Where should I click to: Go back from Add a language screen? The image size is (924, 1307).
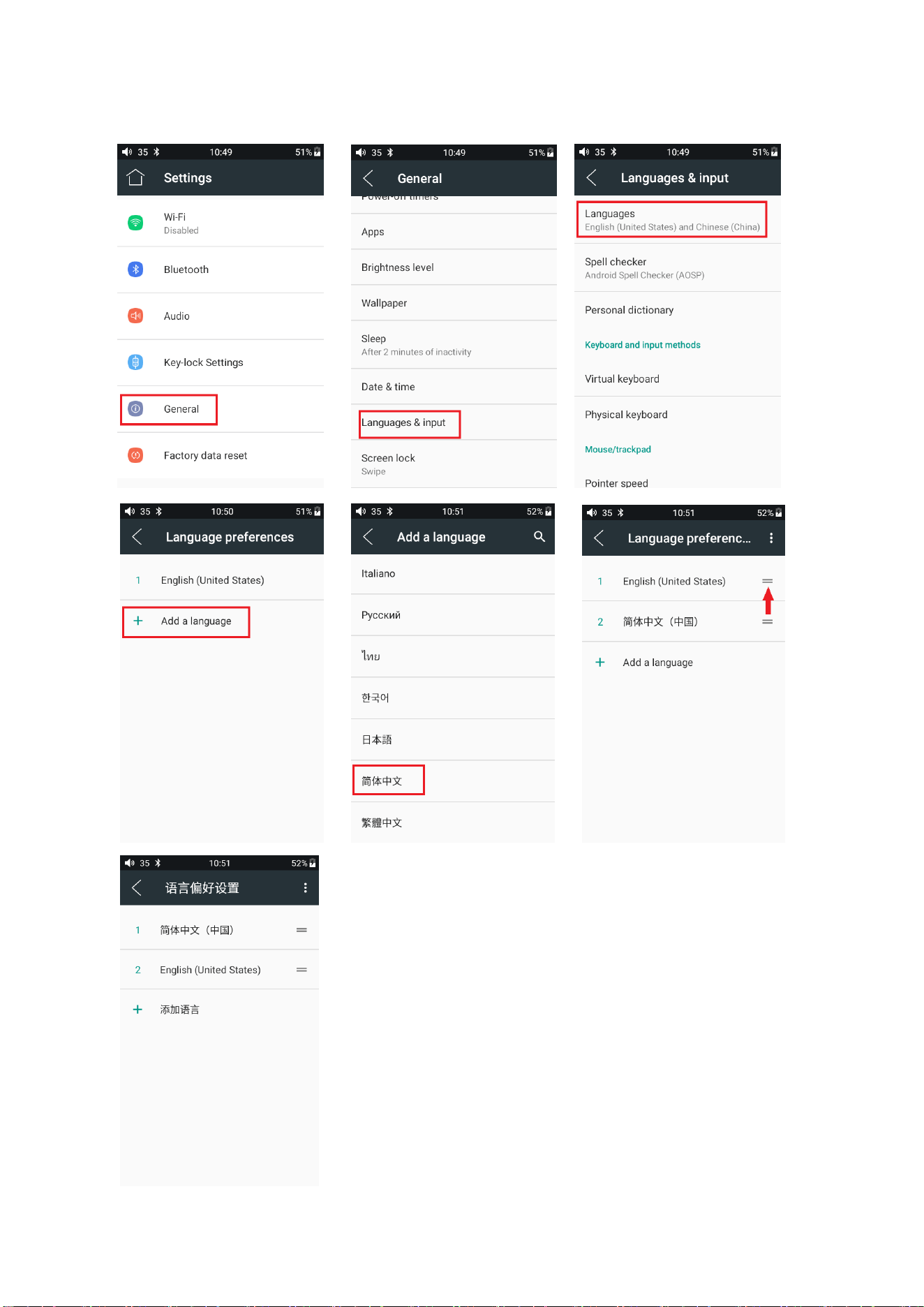(x=368, y=536)
